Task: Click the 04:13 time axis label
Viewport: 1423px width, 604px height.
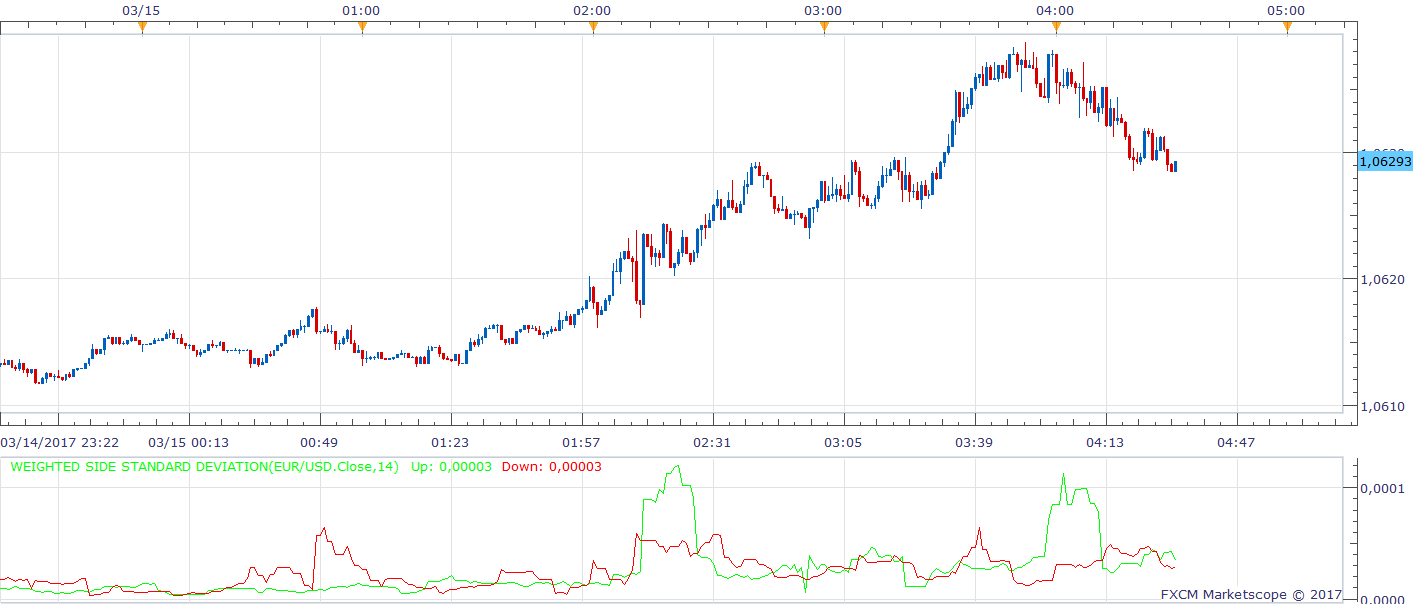Action: tap(1104, 442)
